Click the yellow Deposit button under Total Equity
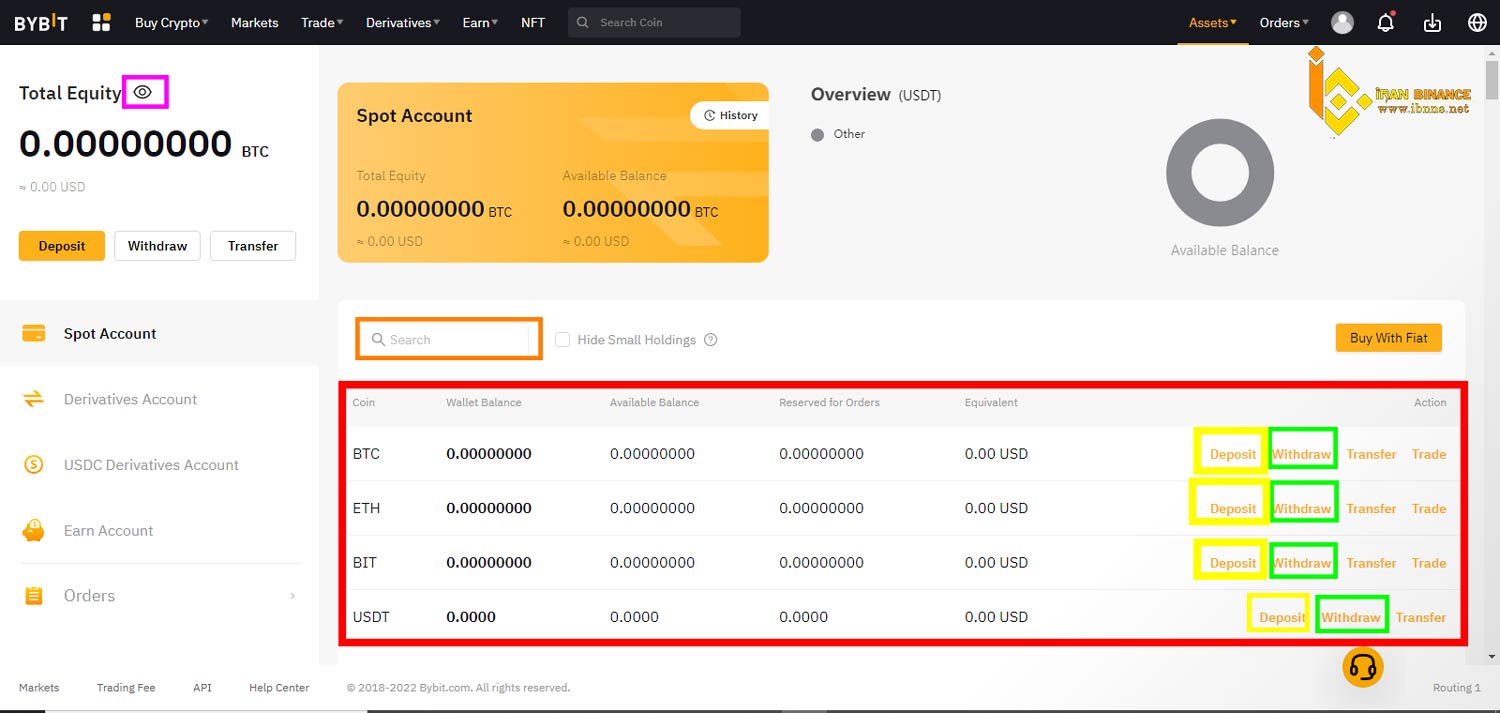The image size is (1500, 713). (x=62, y=246)
